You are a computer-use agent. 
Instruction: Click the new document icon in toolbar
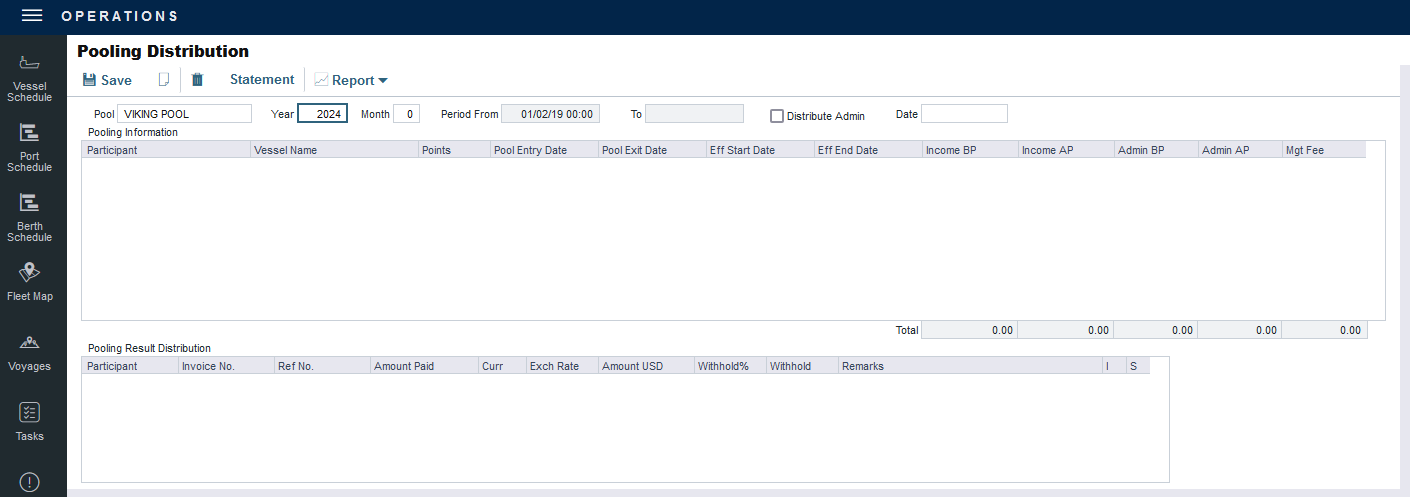(x=165, y=80)
